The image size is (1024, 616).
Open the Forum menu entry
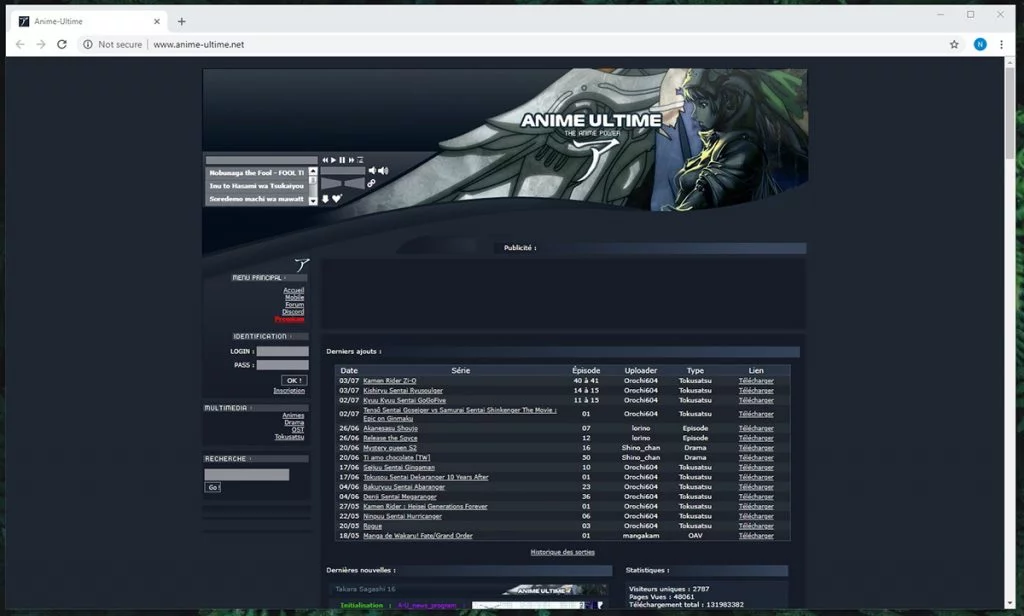coord(292,304)
